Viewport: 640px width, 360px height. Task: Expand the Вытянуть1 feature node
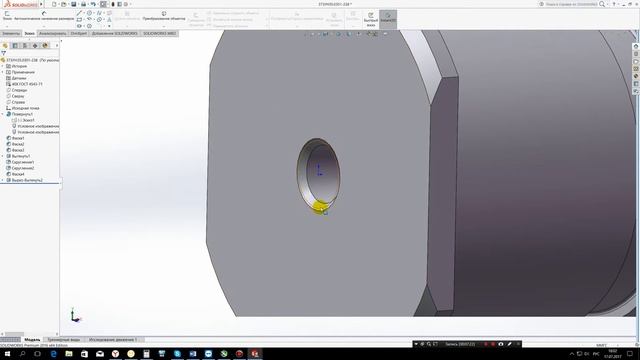pyautogui.click(x=2, y=156)
